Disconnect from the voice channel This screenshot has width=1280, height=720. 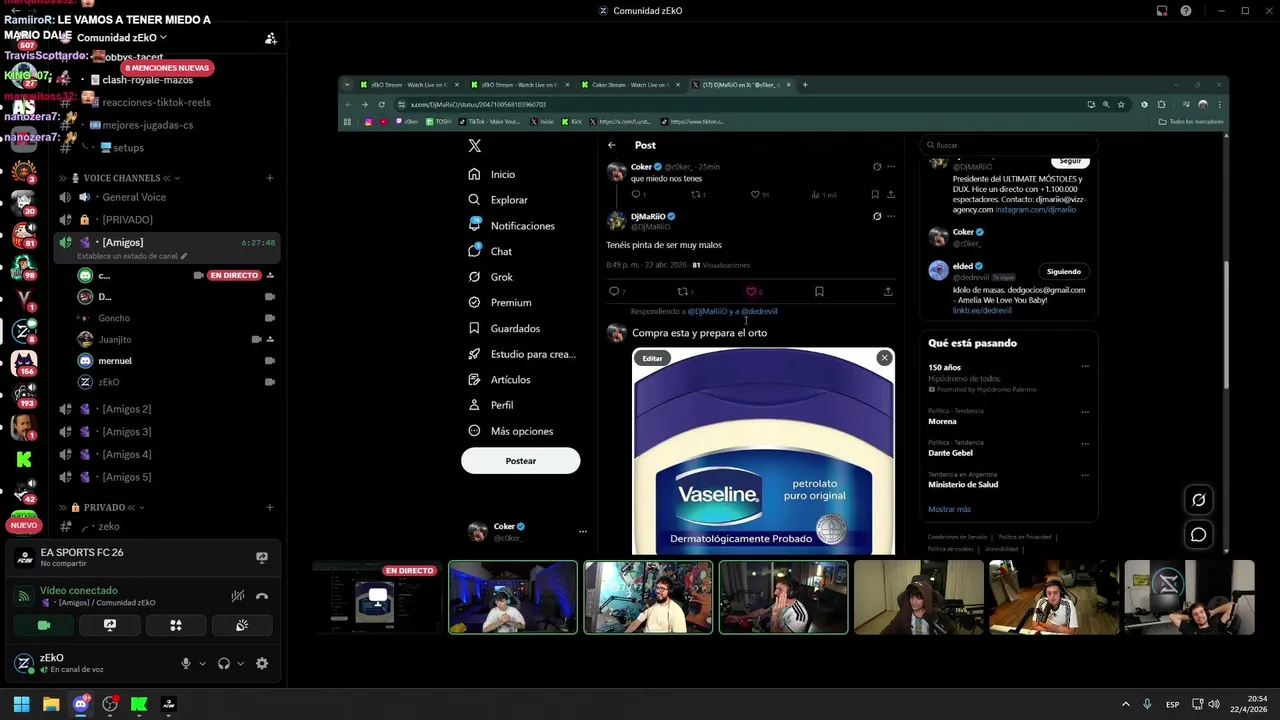[262, 596]
